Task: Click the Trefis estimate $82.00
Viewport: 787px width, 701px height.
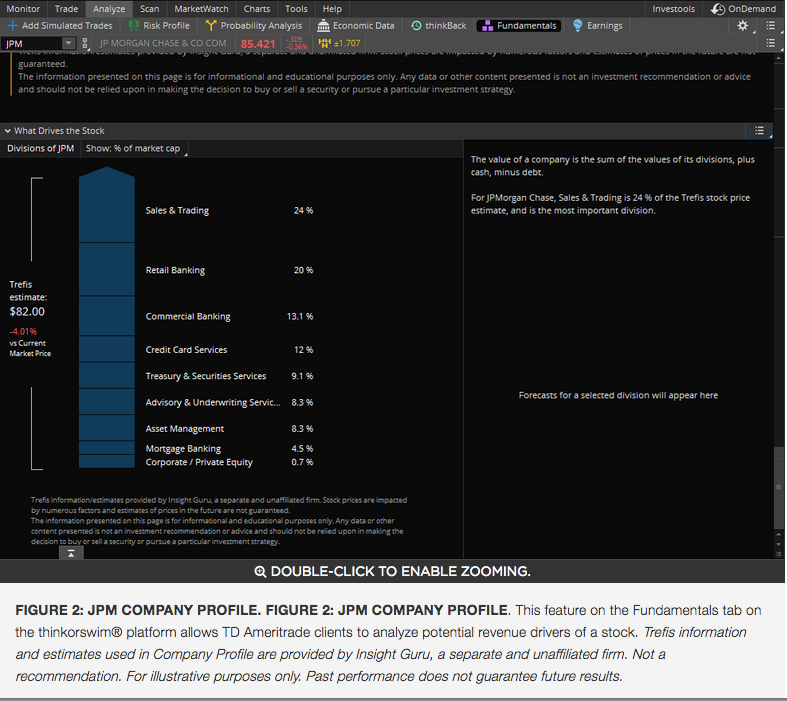Action: [x=27, y=312]
